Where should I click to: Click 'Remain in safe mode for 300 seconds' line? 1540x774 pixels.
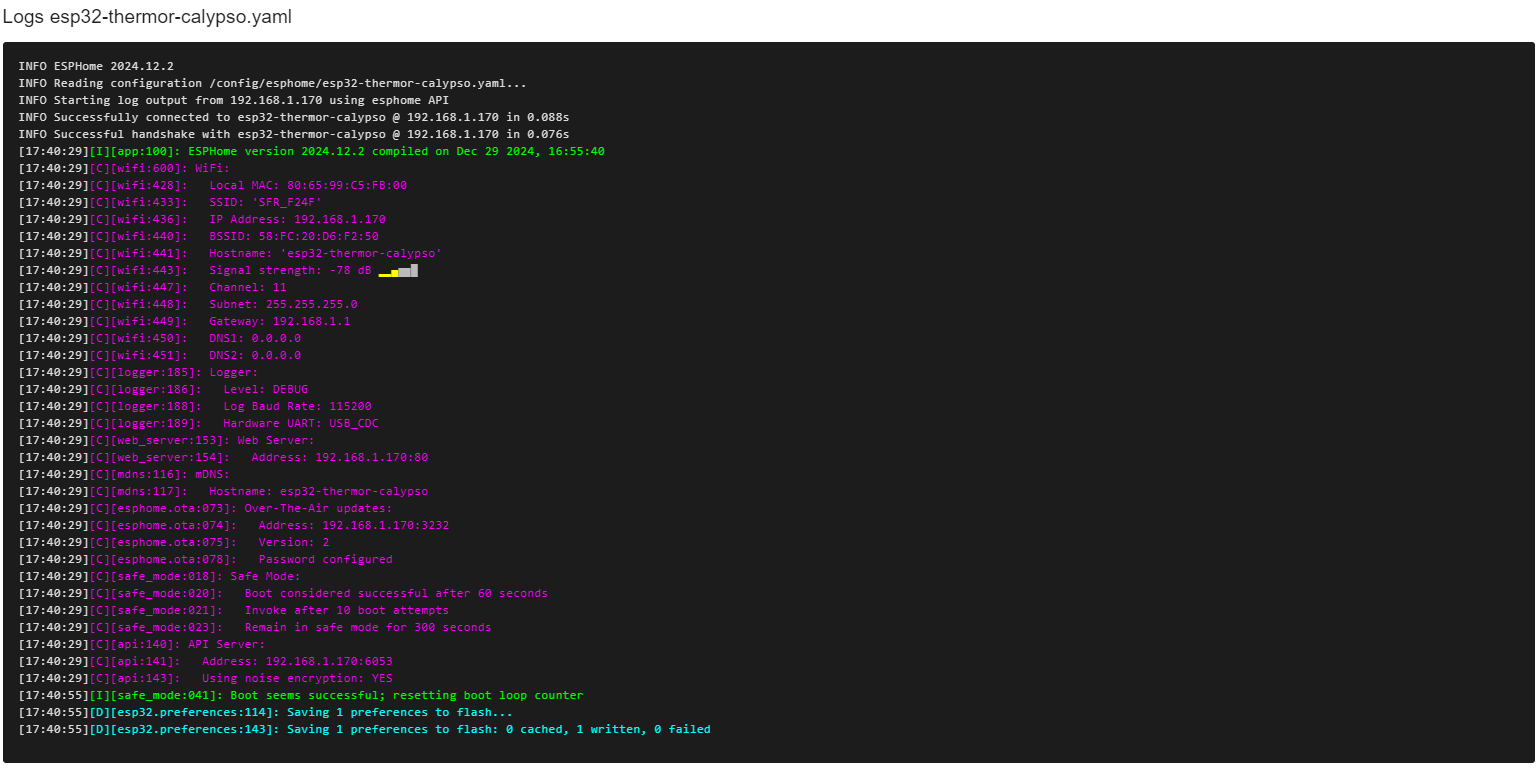point(255,627)
